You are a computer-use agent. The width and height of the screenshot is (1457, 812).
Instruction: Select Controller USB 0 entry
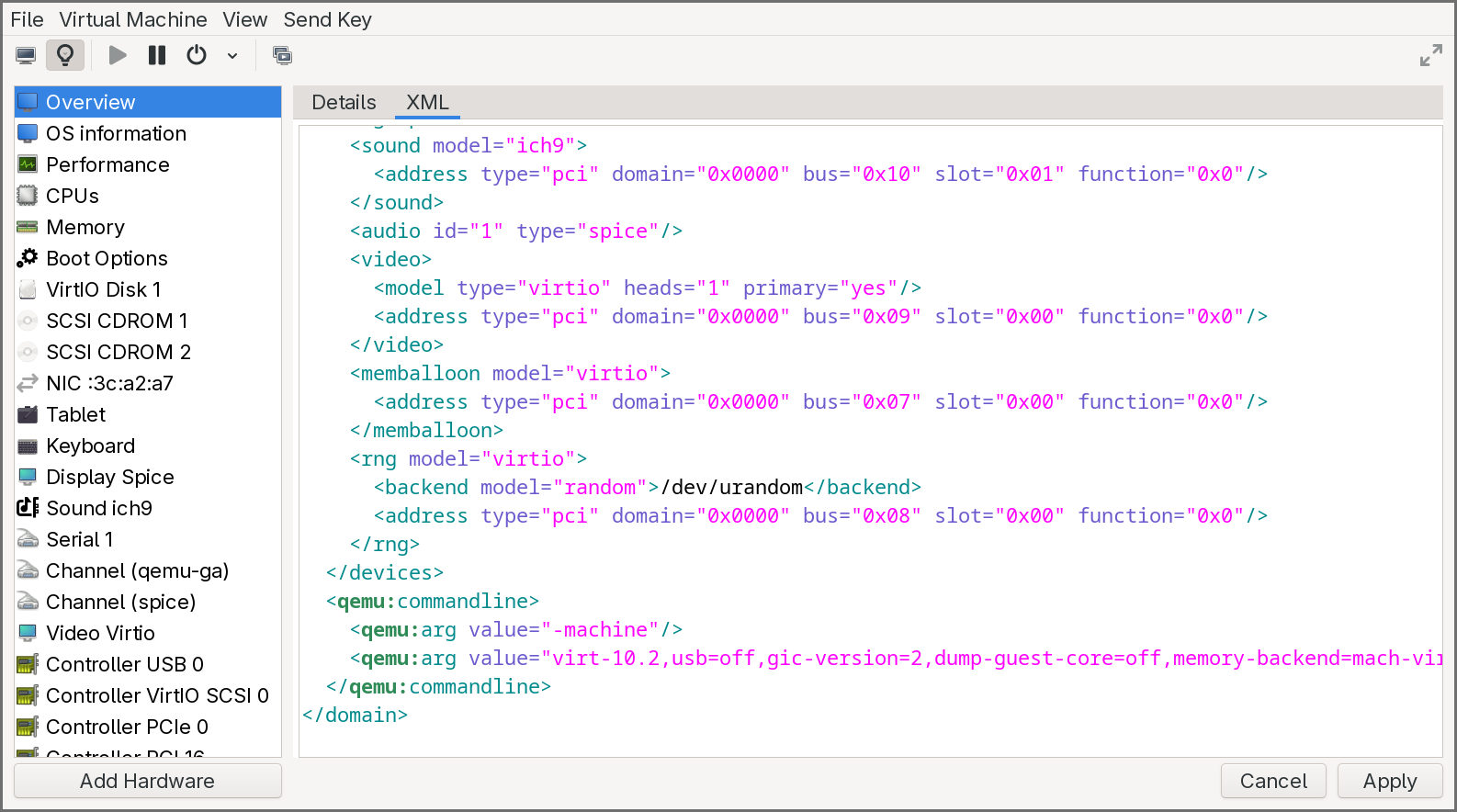[125, 664]
